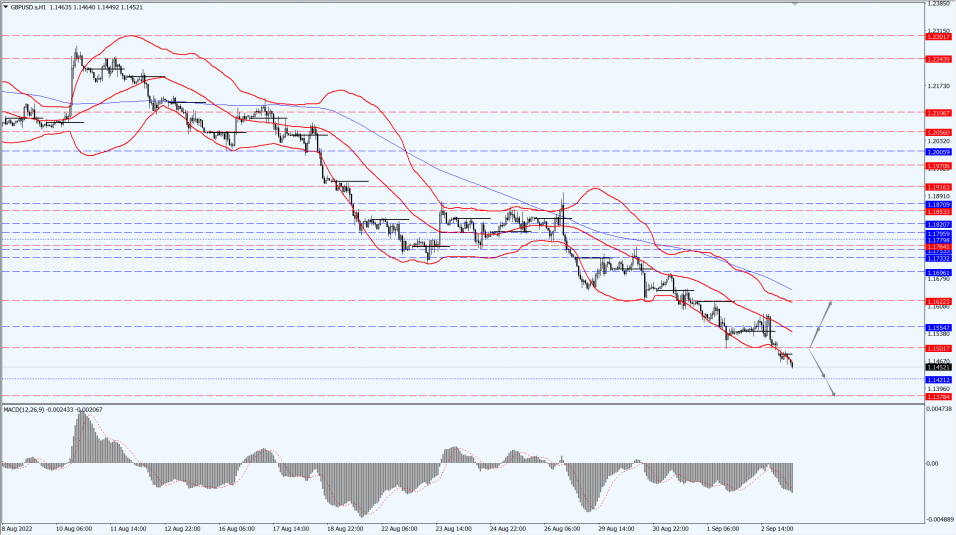This screenshot has height=535, width=956.
Task: Click the 1.22439 red price label
Action: [938, 59]
